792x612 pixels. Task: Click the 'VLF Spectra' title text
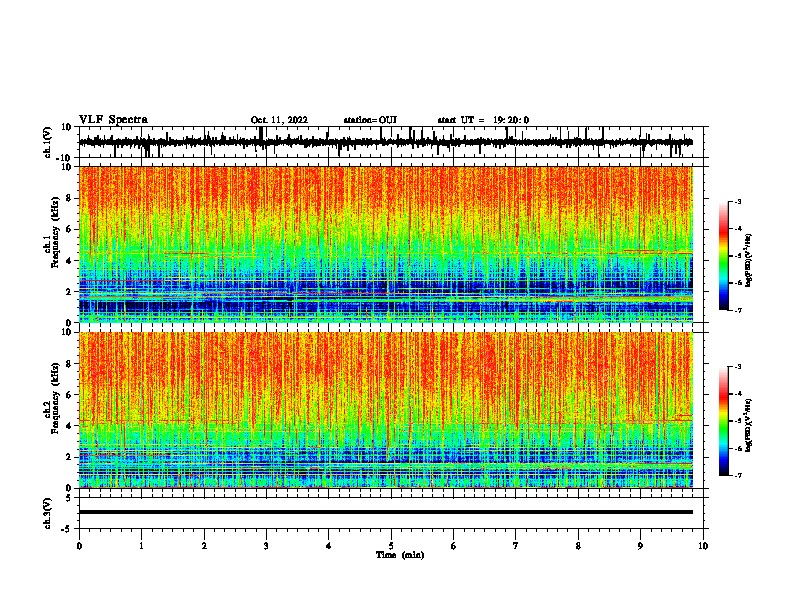(113, 120)
